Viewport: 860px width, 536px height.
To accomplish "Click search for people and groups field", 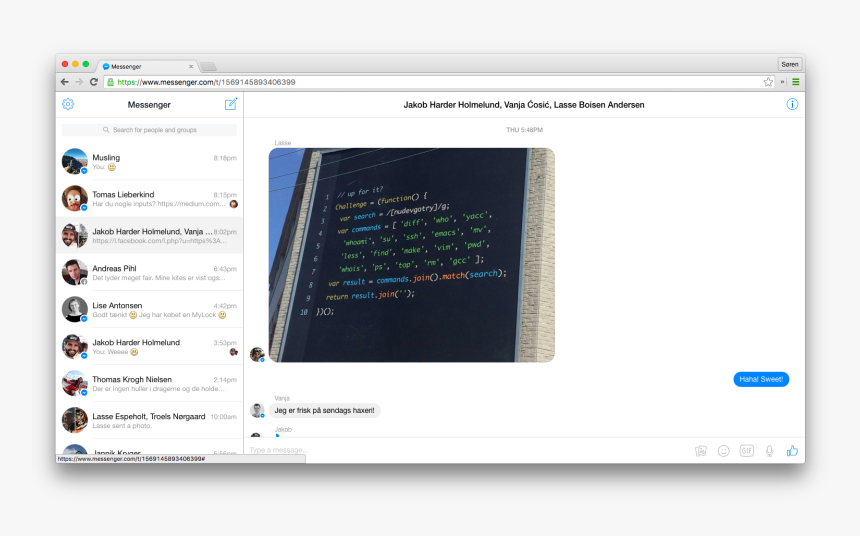I will (149, 130).
